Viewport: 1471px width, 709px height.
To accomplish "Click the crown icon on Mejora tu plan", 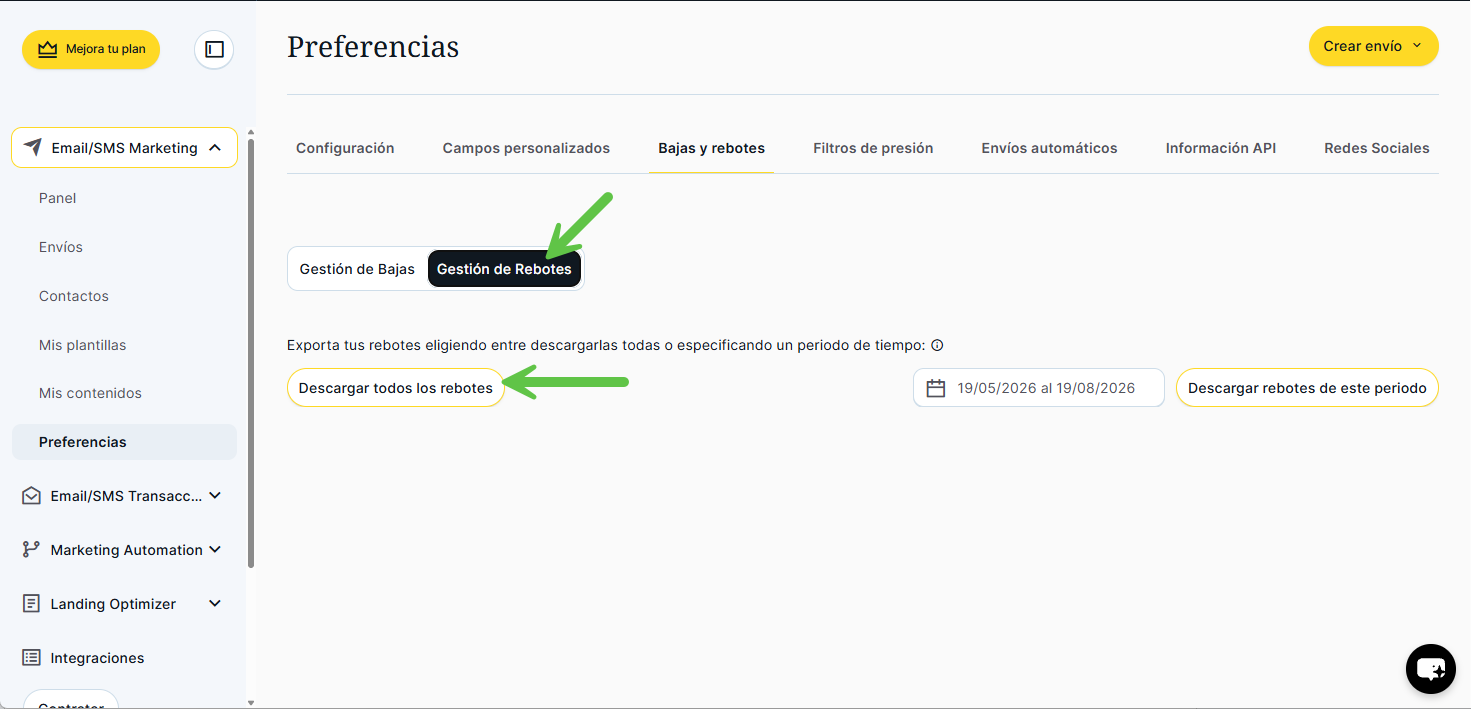I will coord(48,49).
